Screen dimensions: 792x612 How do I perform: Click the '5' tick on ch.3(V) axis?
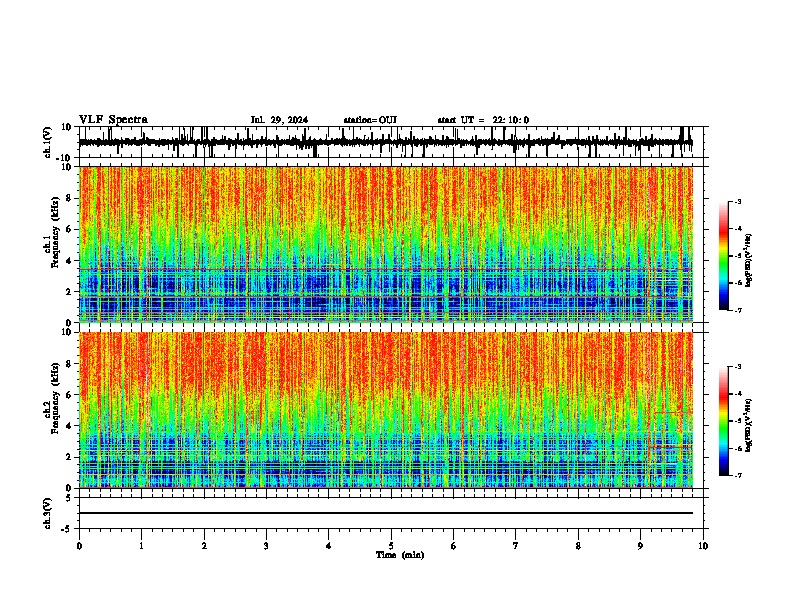point(69,498)
